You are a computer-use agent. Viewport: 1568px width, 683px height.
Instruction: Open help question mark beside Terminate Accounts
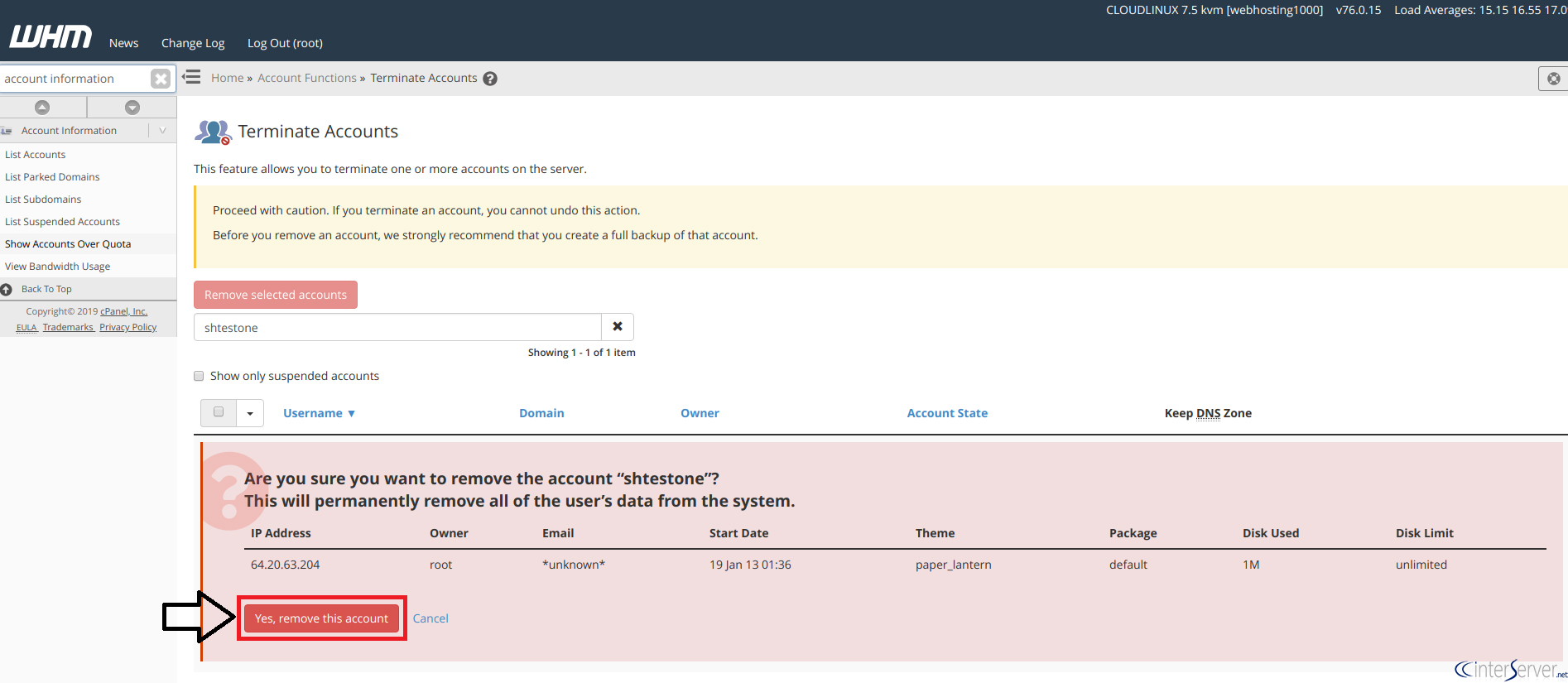490,79
